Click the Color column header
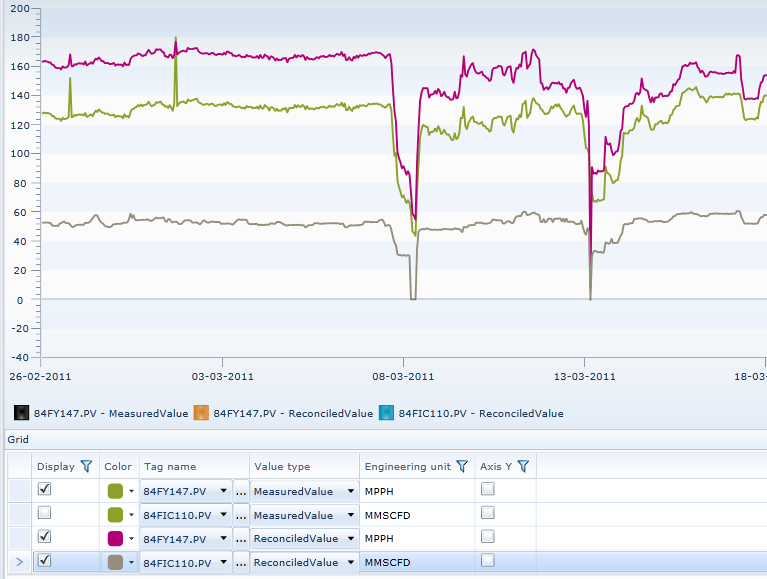The height and width of the screenshot is (579, 767). tap(118, 466)
